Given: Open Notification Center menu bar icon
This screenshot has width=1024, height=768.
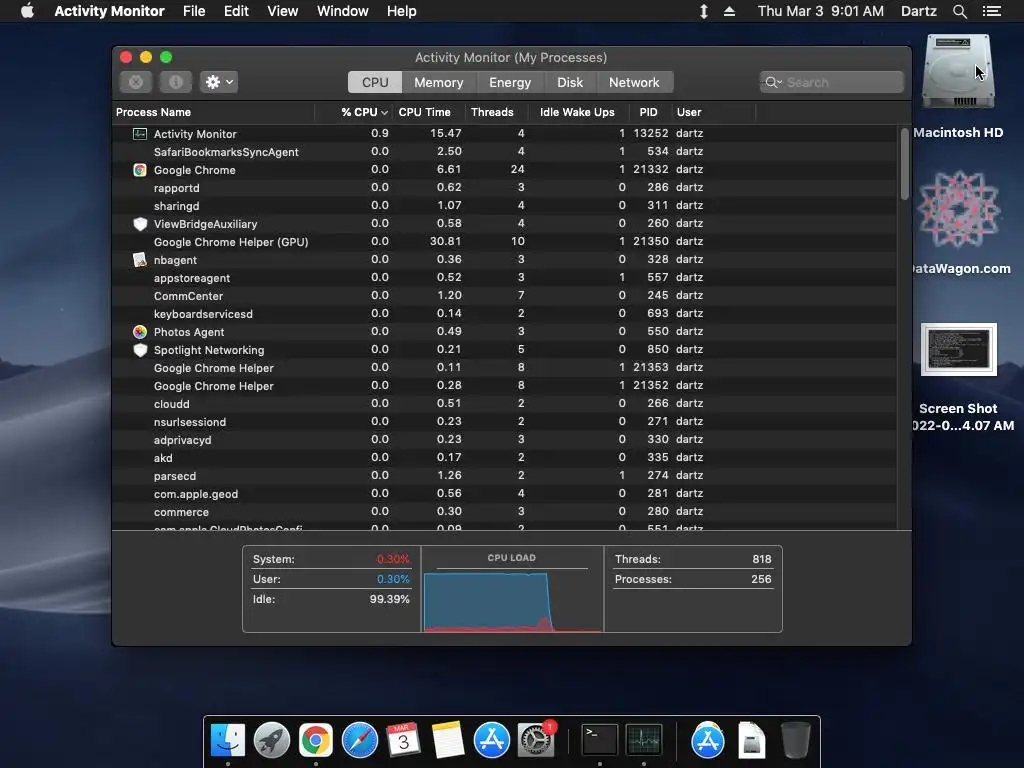Looking at the screenshot, I should 991,11.
